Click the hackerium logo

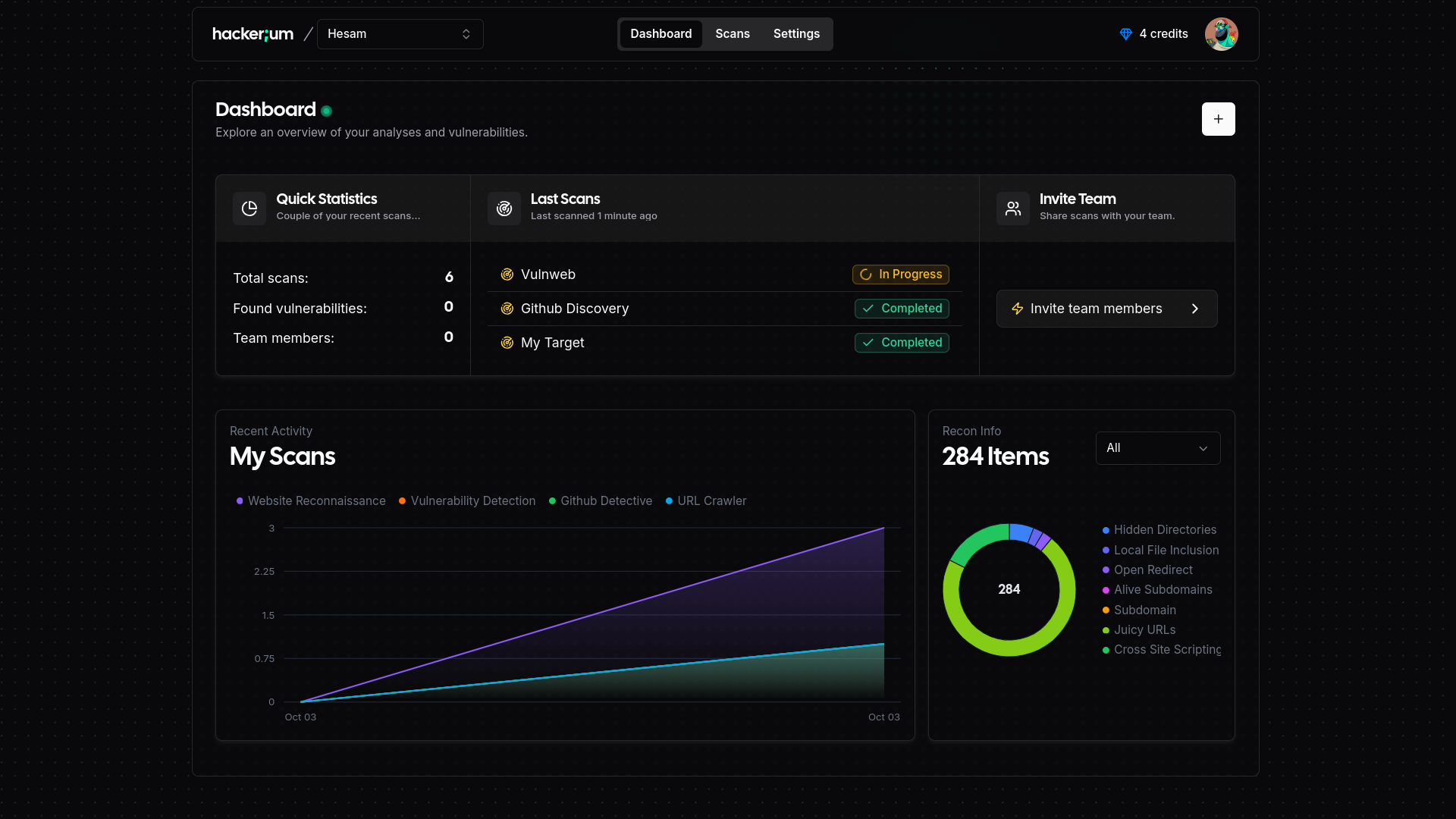tap(253, 33)
